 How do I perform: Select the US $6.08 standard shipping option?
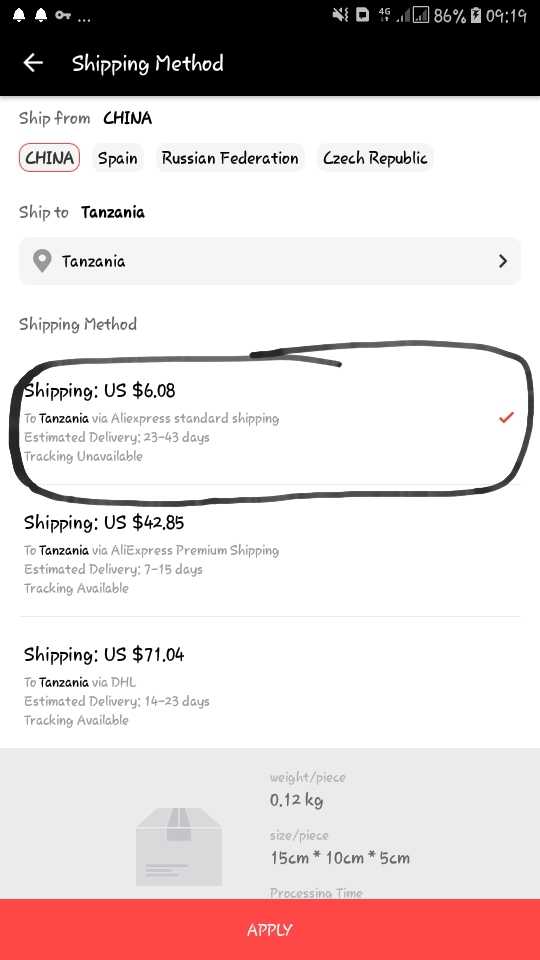pyautogui.click(x=269, y=422)
